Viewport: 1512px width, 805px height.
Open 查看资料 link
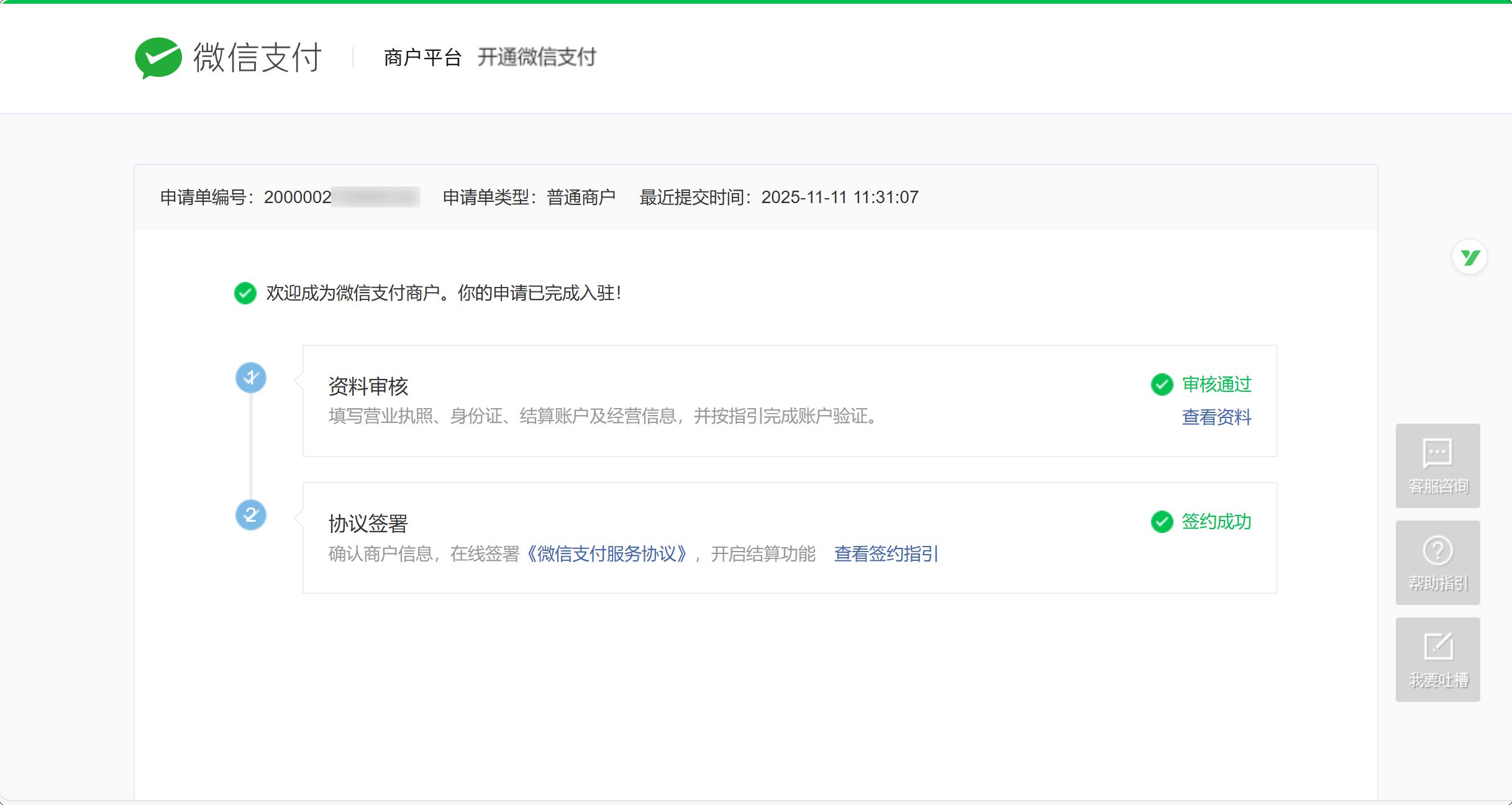(1216, 417)
